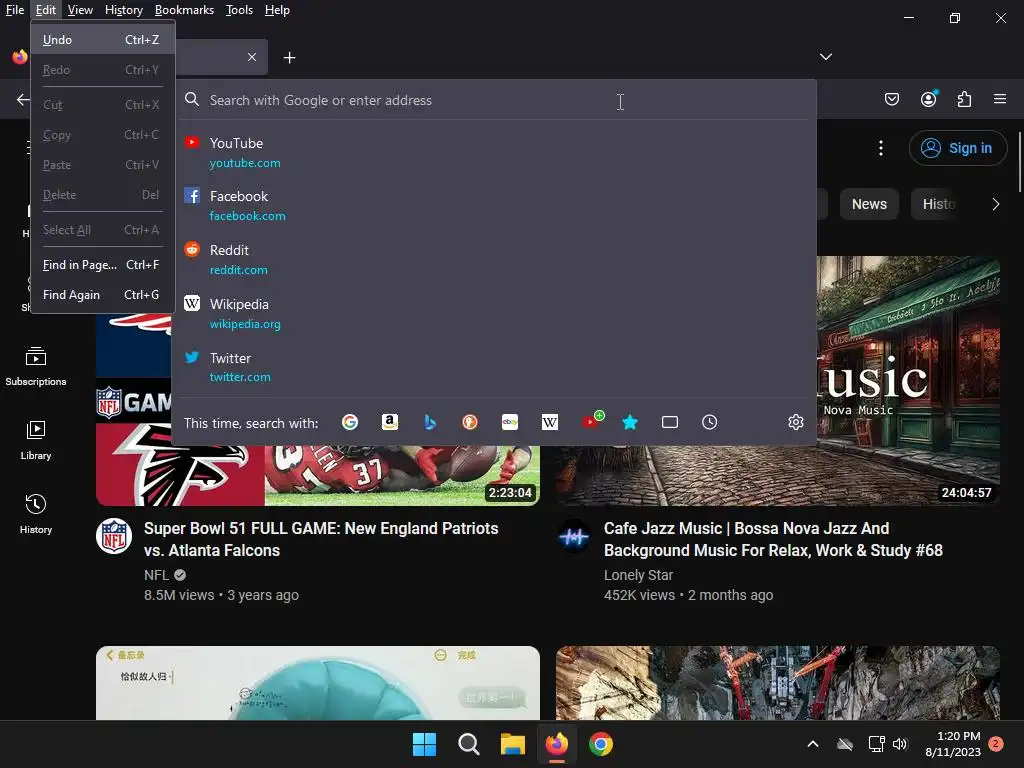Open Firefox account icon

point(929,99)
